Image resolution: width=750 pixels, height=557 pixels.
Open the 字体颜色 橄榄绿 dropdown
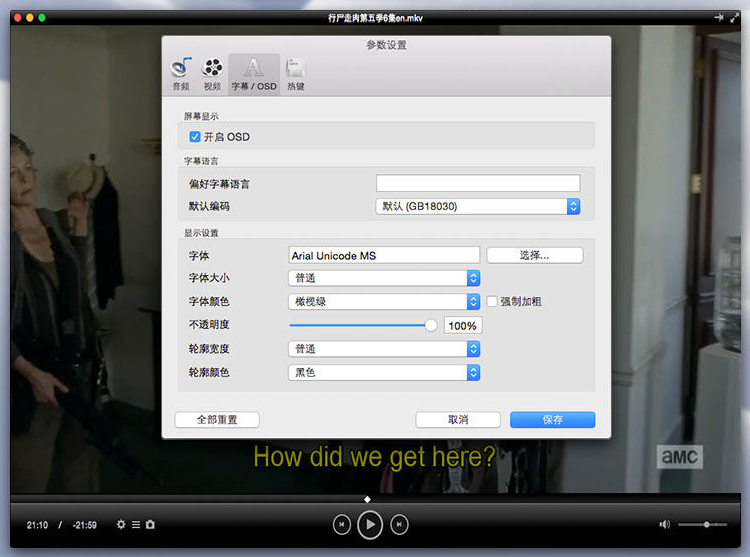(384, 302)
